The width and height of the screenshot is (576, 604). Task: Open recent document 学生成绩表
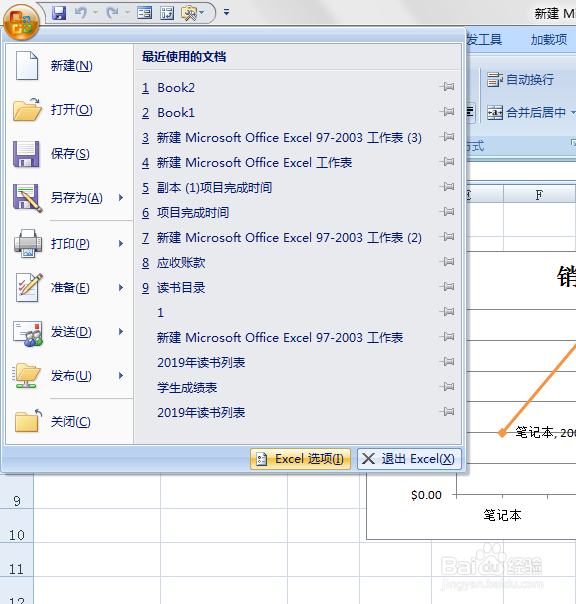pyautogui.click(x=187, y=388)
